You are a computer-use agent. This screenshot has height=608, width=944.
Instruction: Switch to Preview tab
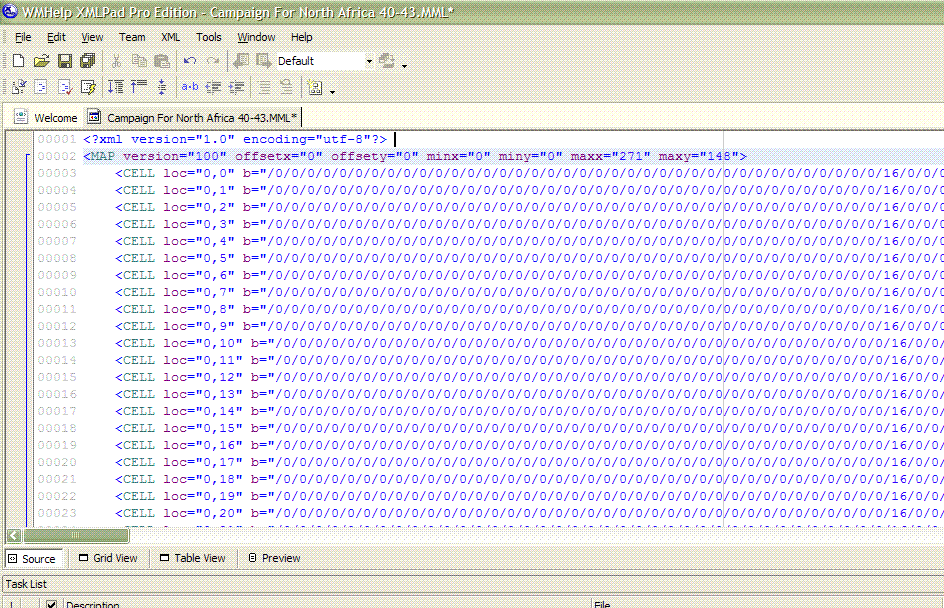click(275, 558)
